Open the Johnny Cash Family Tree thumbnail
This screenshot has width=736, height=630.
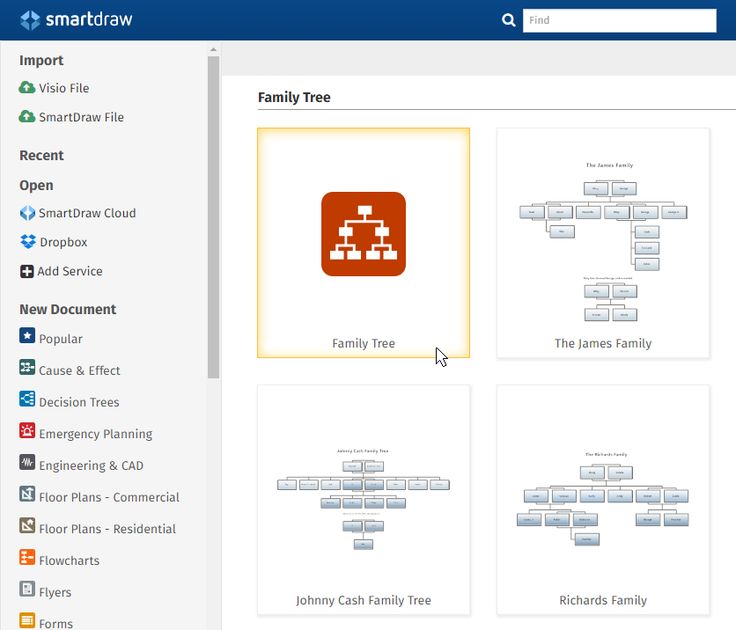pos(363,499)
